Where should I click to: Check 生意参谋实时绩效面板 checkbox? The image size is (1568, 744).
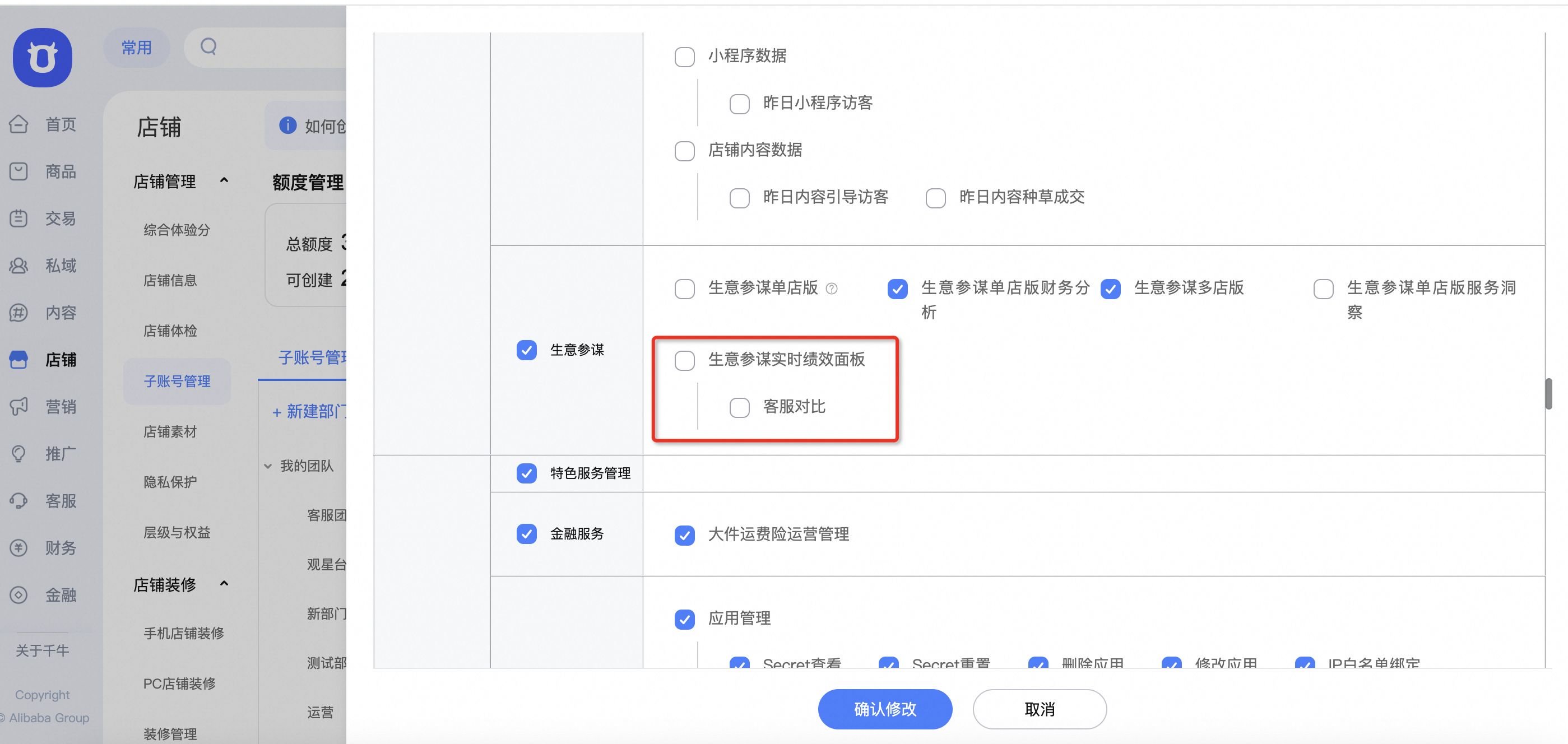[x=684, y=360]
